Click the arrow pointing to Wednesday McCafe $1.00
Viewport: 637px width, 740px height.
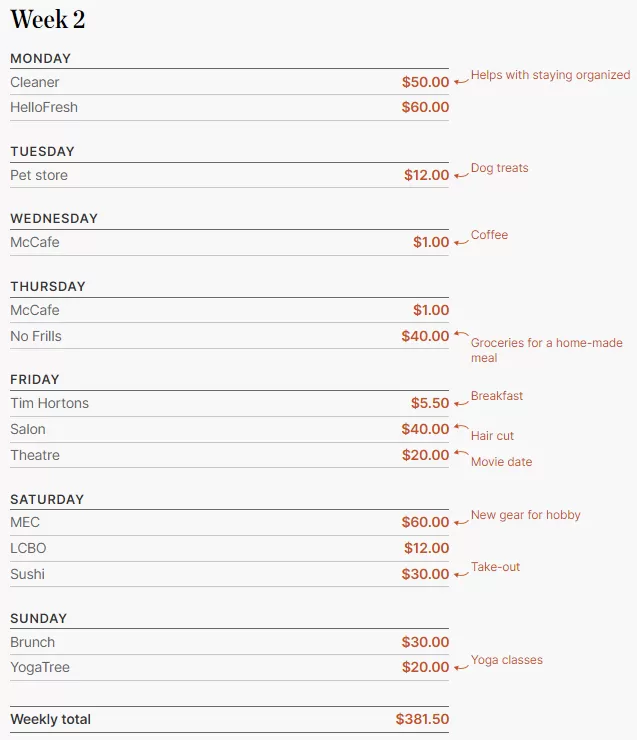click(x=461, y=243)
